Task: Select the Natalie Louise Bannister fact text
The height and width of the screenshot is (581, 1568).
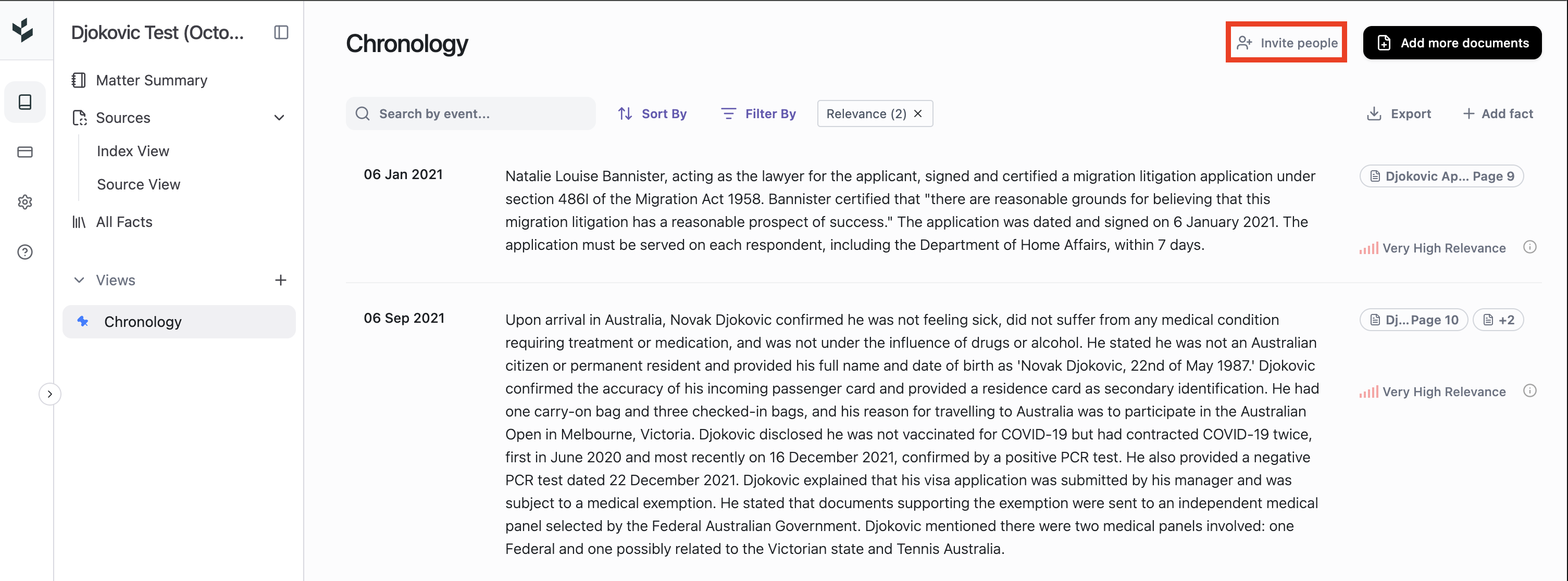Action: (911, 210)
